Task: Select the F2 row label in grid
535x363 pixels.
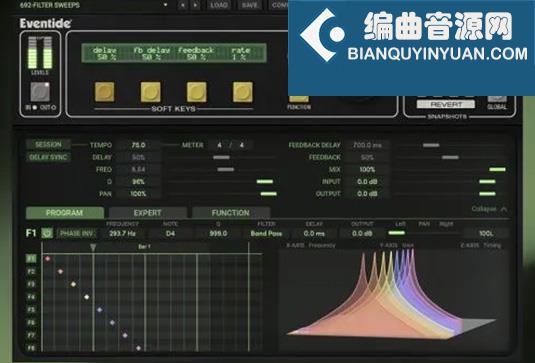Action: click(31, 271)
